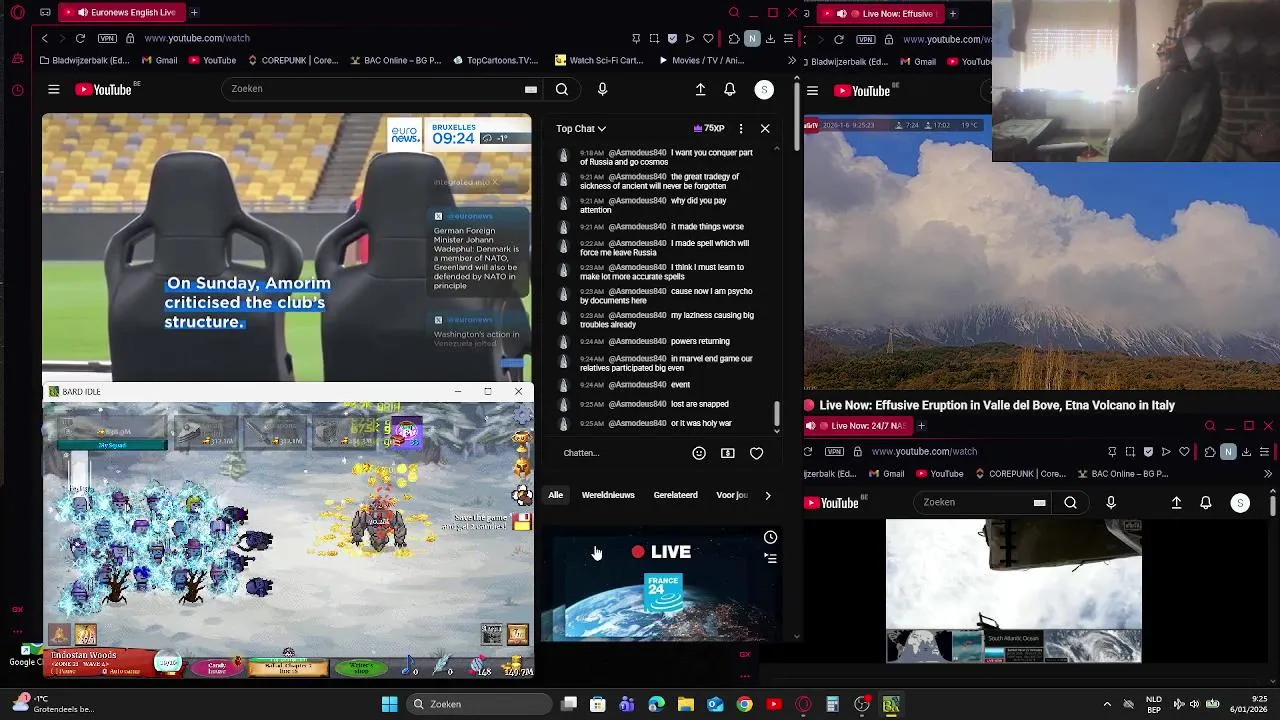This screenshot has height=720, width=1280.
Task: Open Opera sidebar history clock icon
Action: point(17,90)
